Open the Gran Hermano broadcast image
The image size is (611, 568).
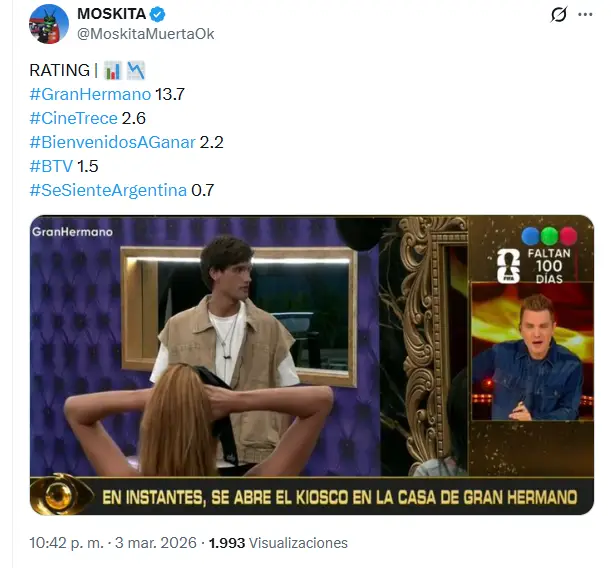[x=312, y=365]
